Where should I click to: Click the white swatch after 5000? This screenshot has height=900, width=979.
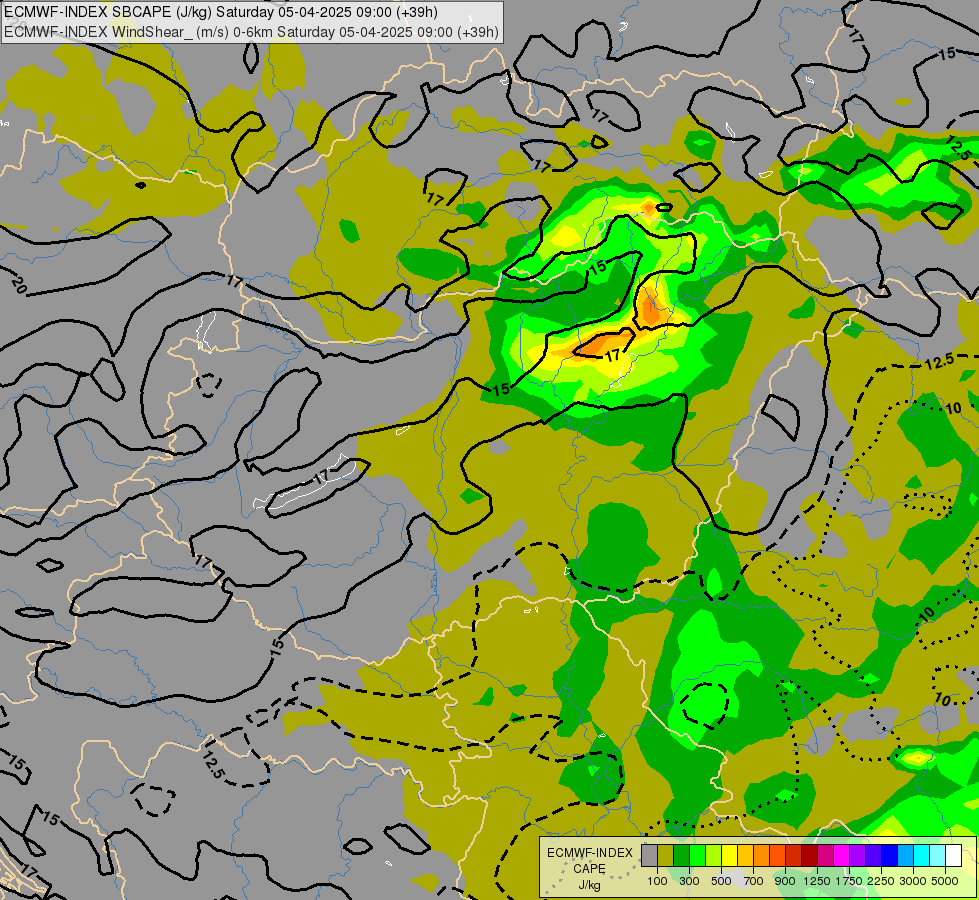coord(953,855)
